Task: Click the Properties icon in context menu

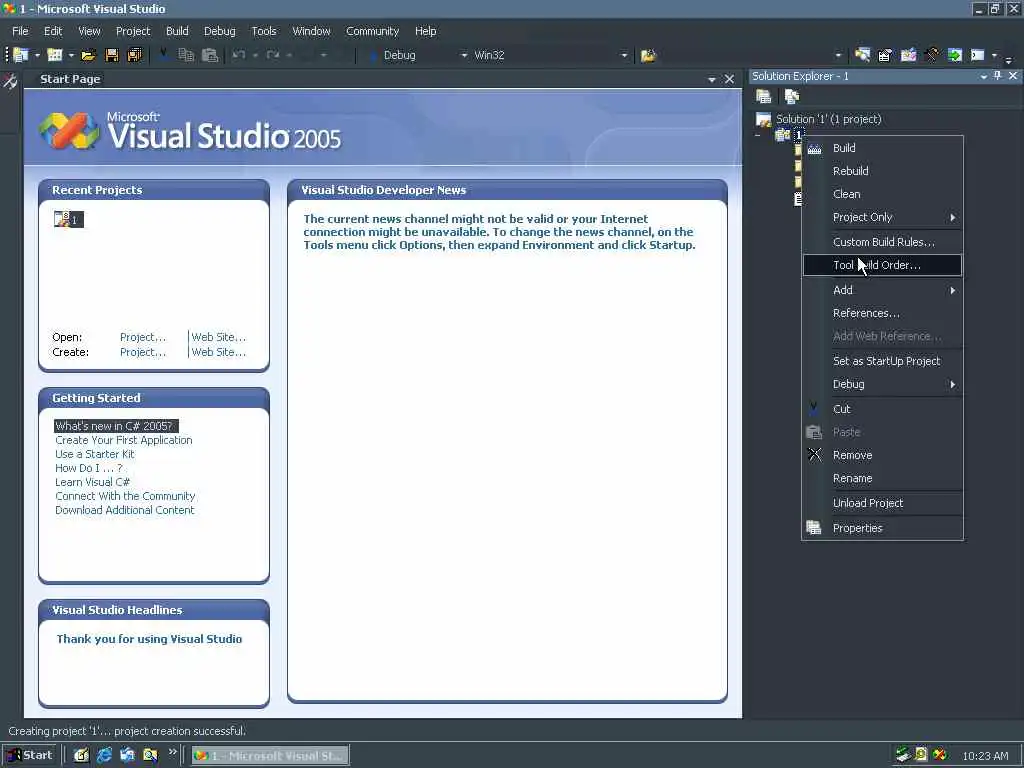Action: (x=814, y=528)
